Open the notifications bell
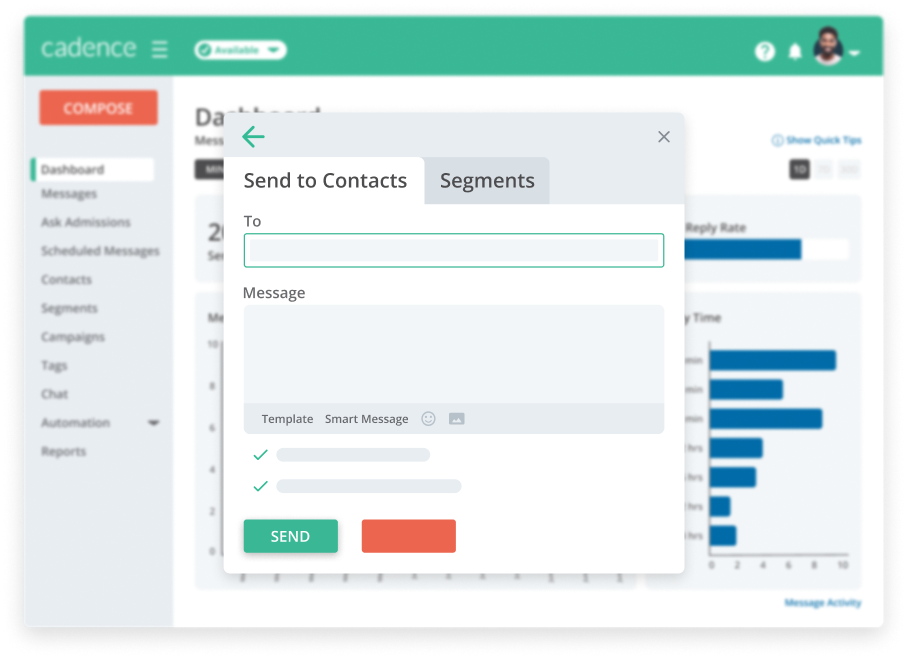 796,51
